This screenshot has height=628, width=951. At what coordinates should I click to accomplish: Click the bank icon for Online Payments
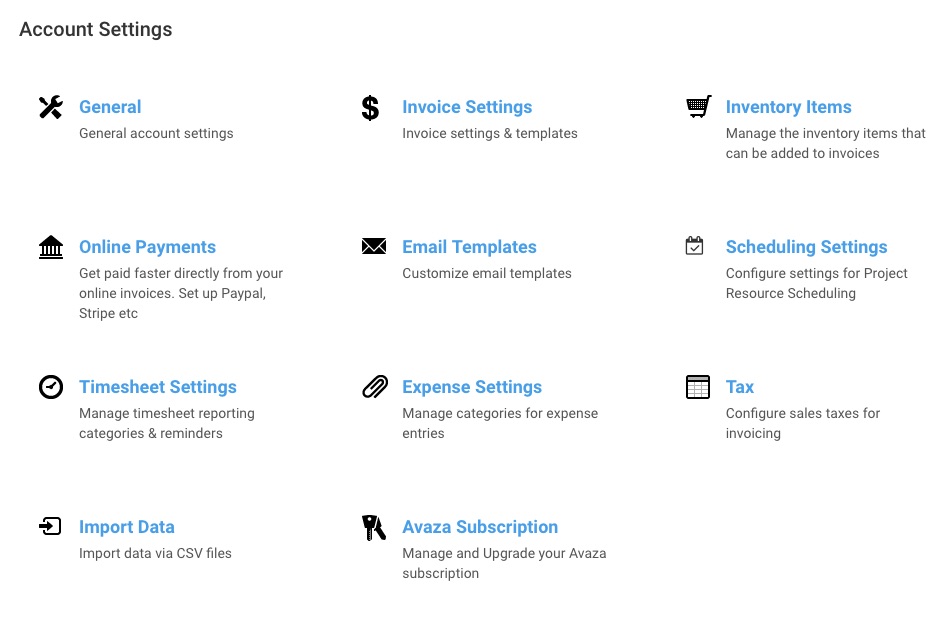click(50, 247)
